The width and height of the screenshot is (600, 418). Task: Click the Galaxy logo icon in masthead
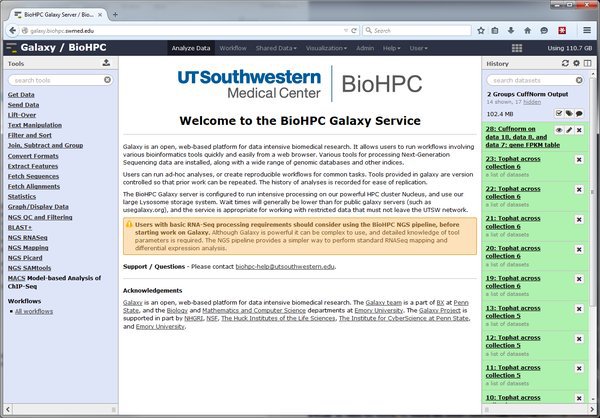[x=11, y=48]
